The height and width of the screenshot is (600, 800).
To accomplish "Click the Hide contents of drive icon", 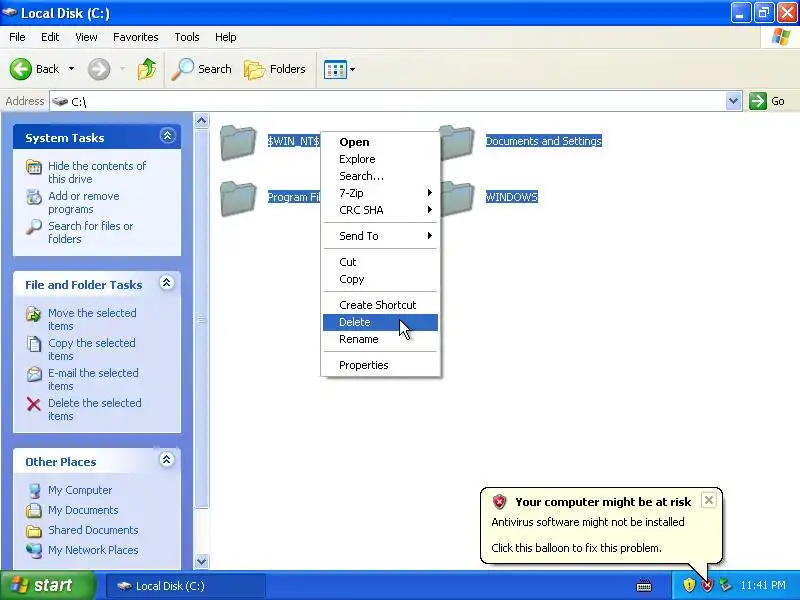I will pos(34,167).
